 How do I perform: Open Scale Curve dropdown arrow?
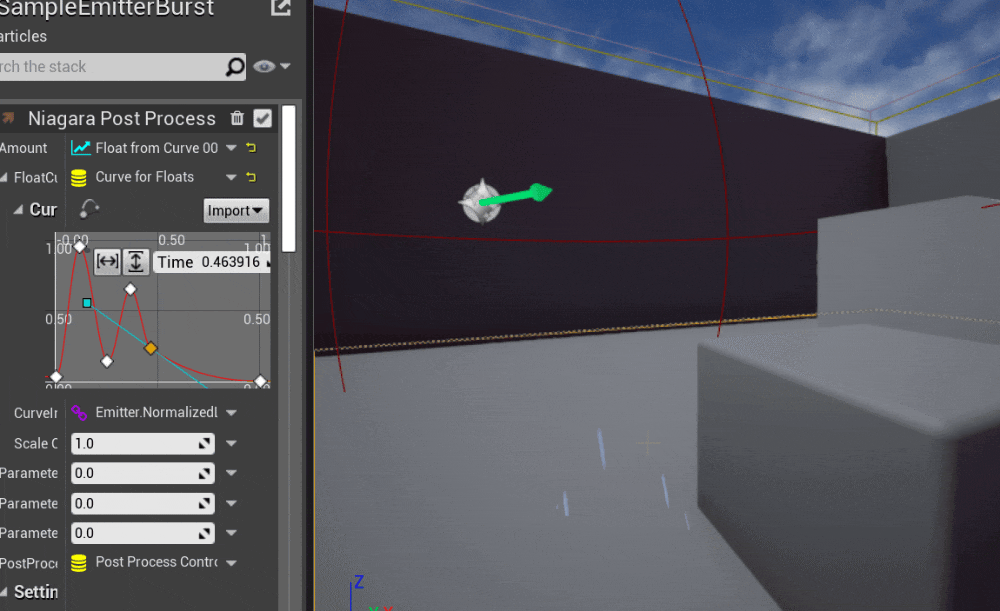pos(232,443)
